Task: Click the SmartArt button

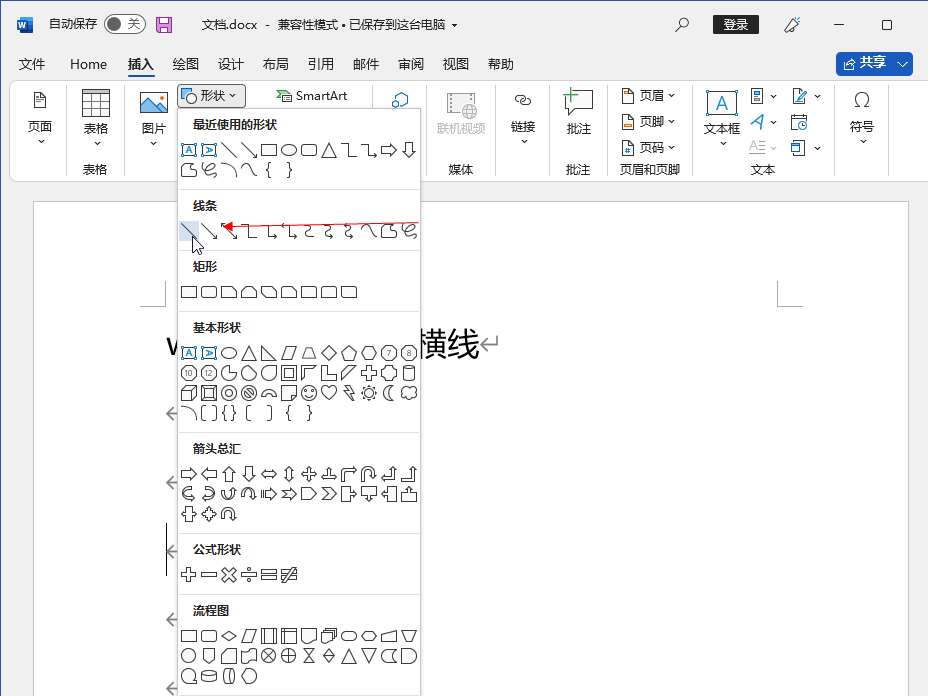Action: [x=311, y=95]
